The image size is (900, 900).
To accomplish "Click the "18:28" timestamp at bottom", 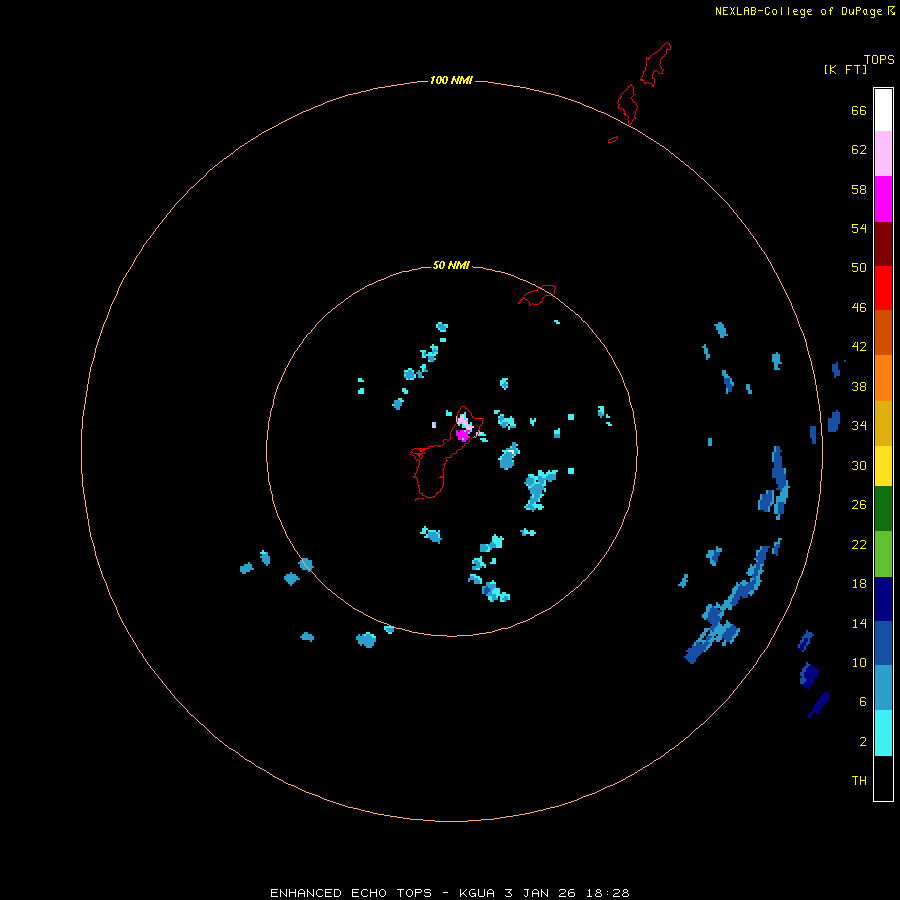I will [608, 893].
